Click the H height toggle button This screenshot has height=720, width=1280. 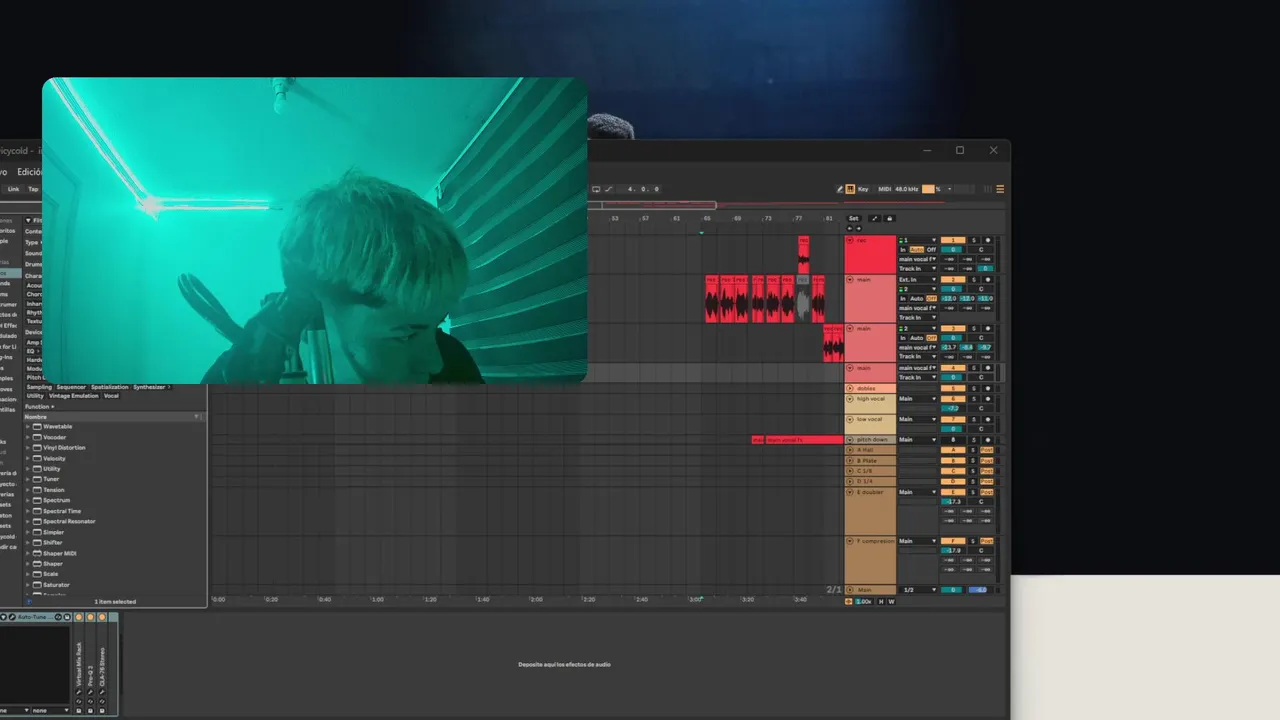coord(881,602)
